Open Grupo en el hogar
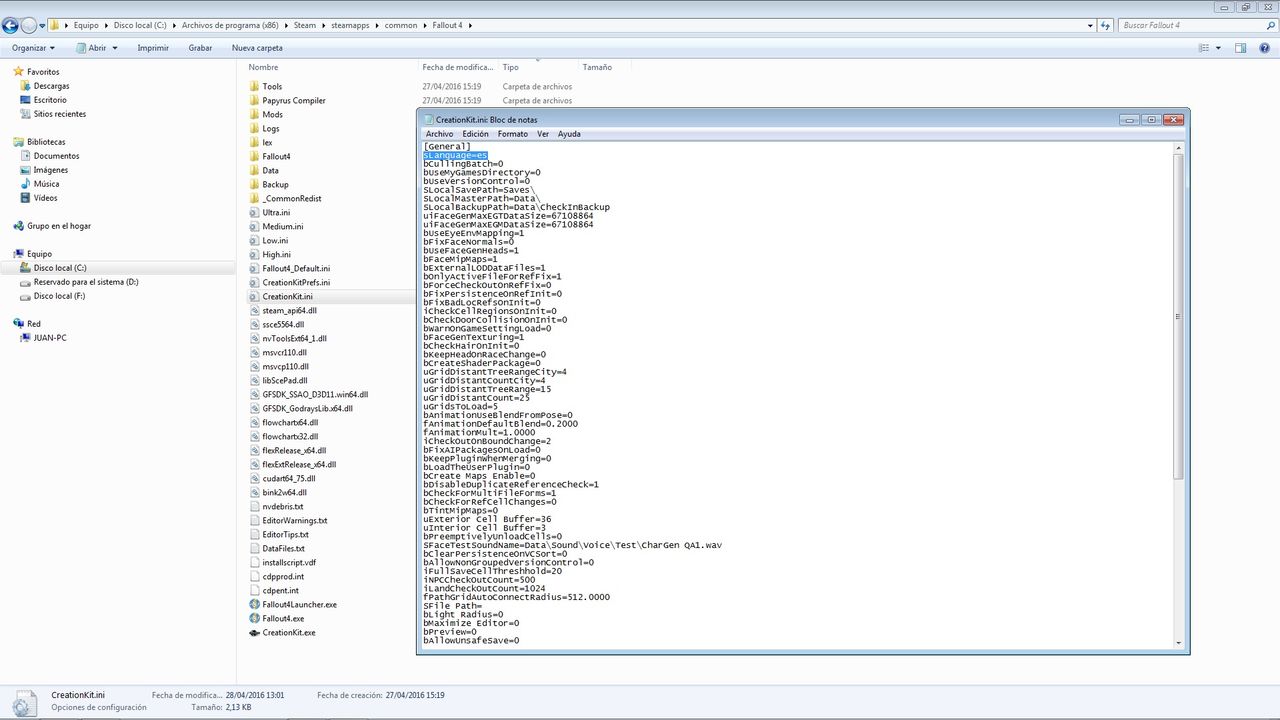Viewport: 1280px width, 720px height. [59, 226]
